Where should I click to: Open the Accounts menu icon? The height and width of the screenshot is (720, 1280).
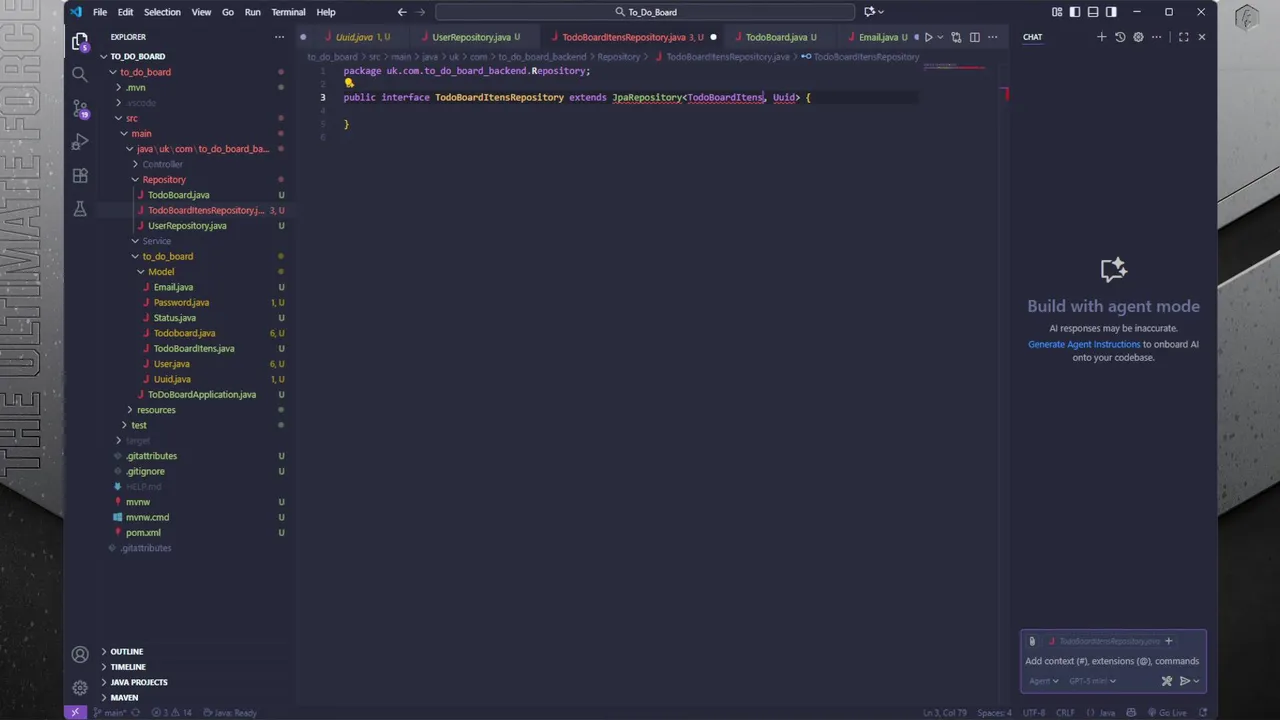coord(80,655)
